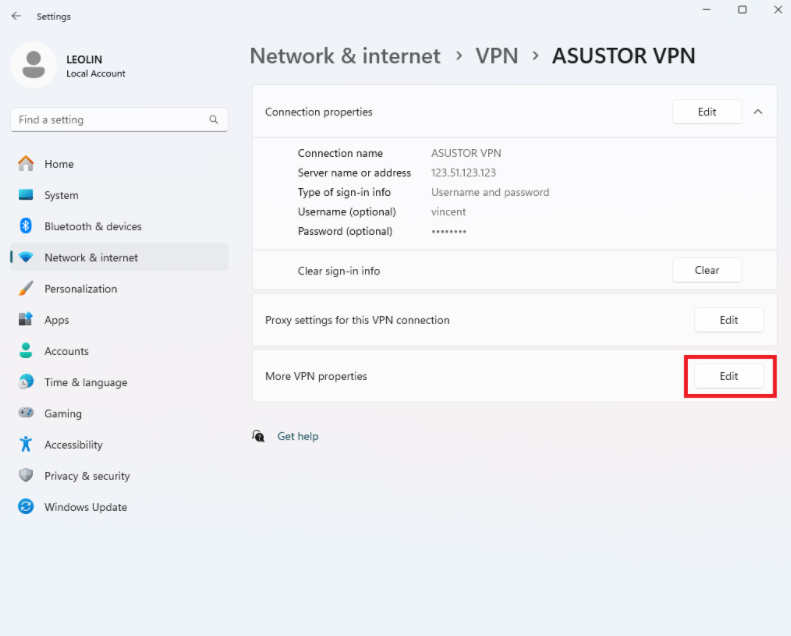The image size is (791, 636).
Task: Open the Get help link
Action: point(298,436)
